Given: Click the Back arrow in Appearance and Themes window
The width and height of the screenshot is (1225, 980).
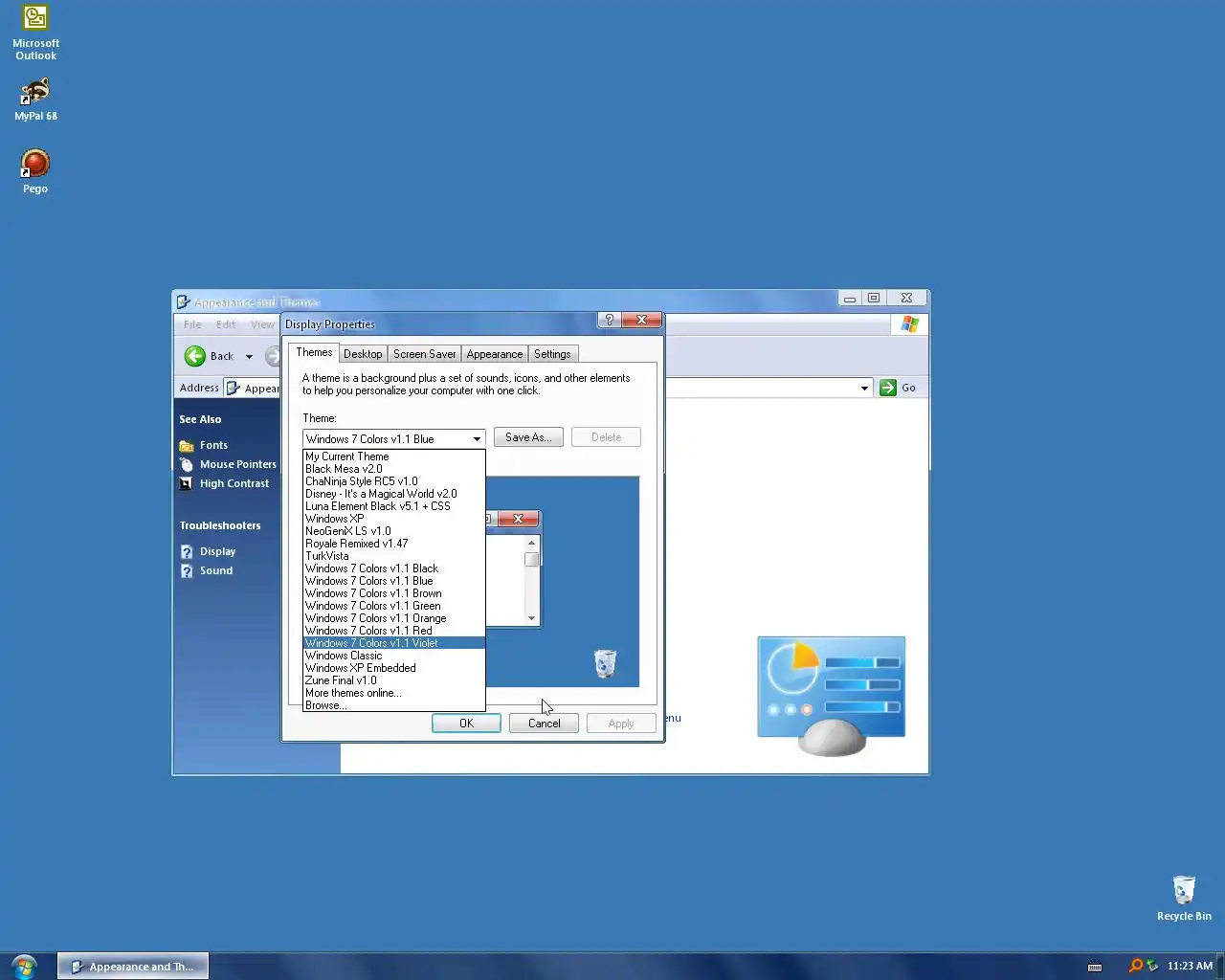Looking at the screenshot, I should coord(195,356).
